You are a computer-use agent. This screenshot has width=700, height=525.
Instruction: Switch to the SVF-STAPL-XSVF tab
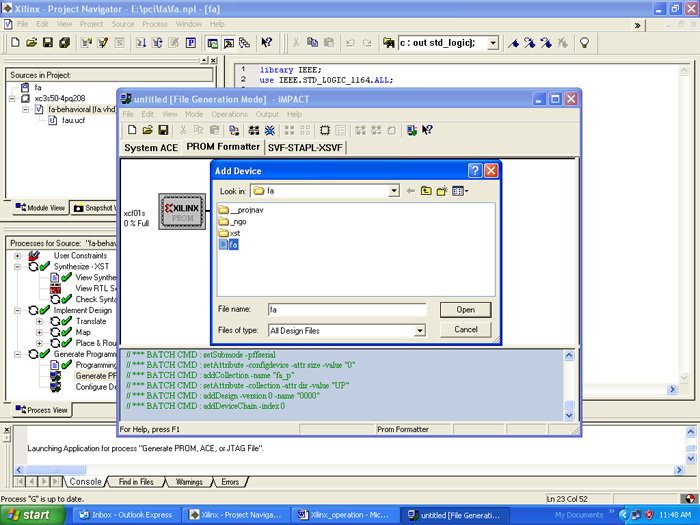pos(305,148)
